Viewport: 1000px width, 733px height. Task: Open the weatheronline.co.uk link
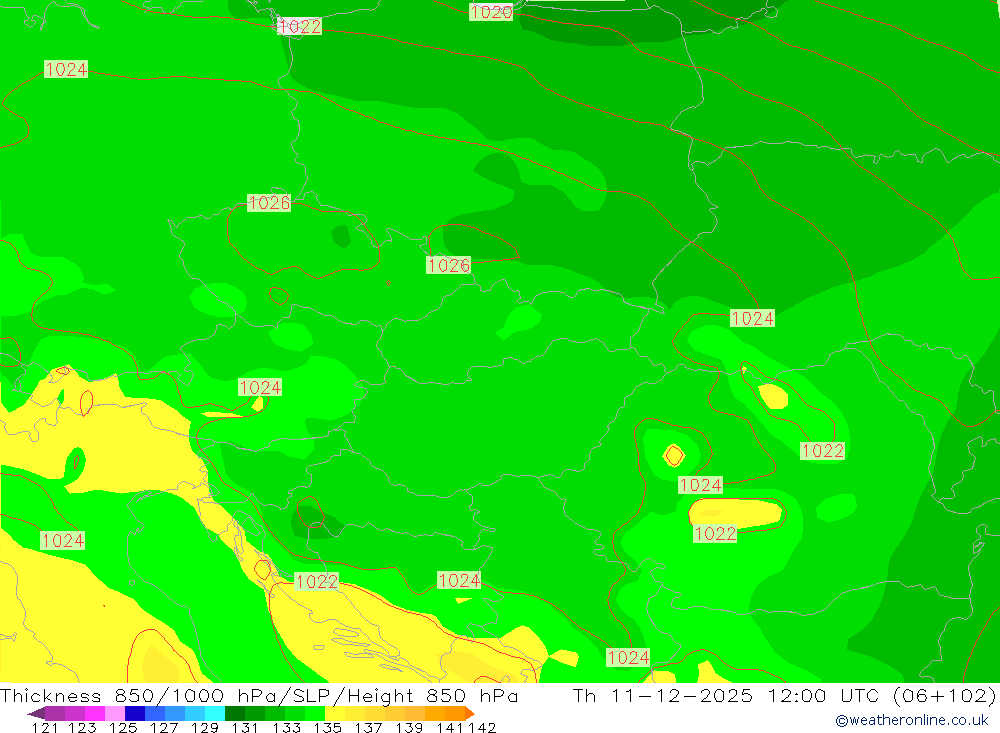912,720
